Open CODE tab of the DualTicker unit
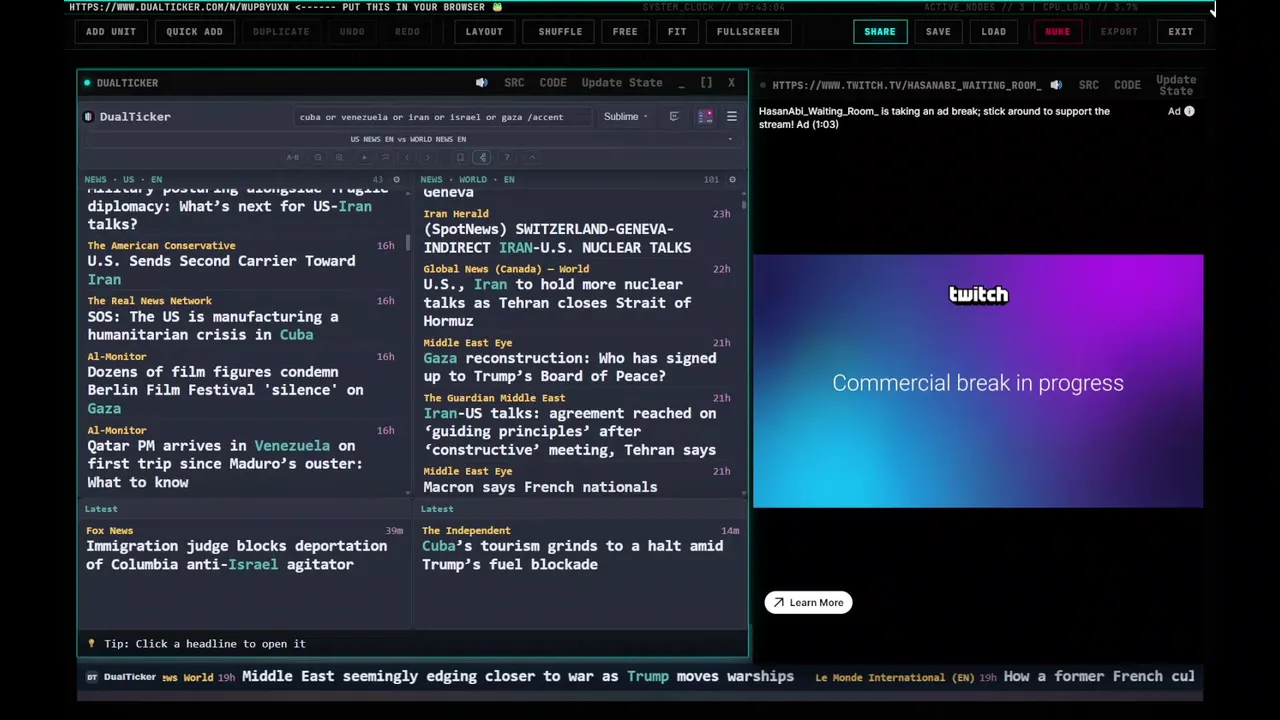Viewport: 1280px width, 720px height. pyautogui.click(x=553, y=83)
